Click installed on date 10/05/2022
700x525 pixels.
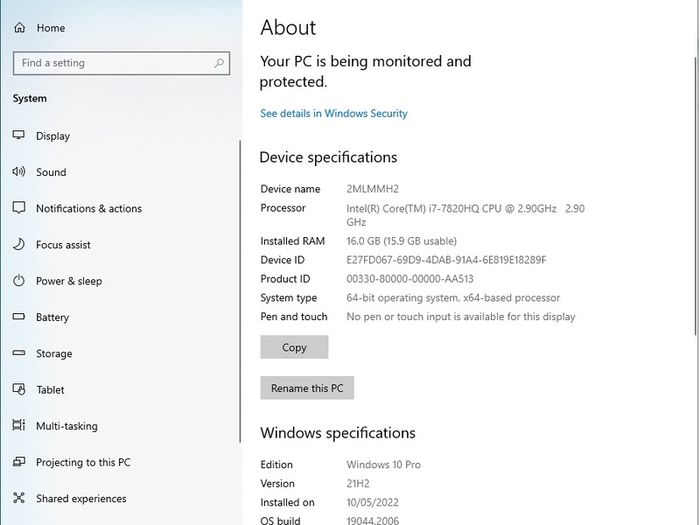(372, 502)
